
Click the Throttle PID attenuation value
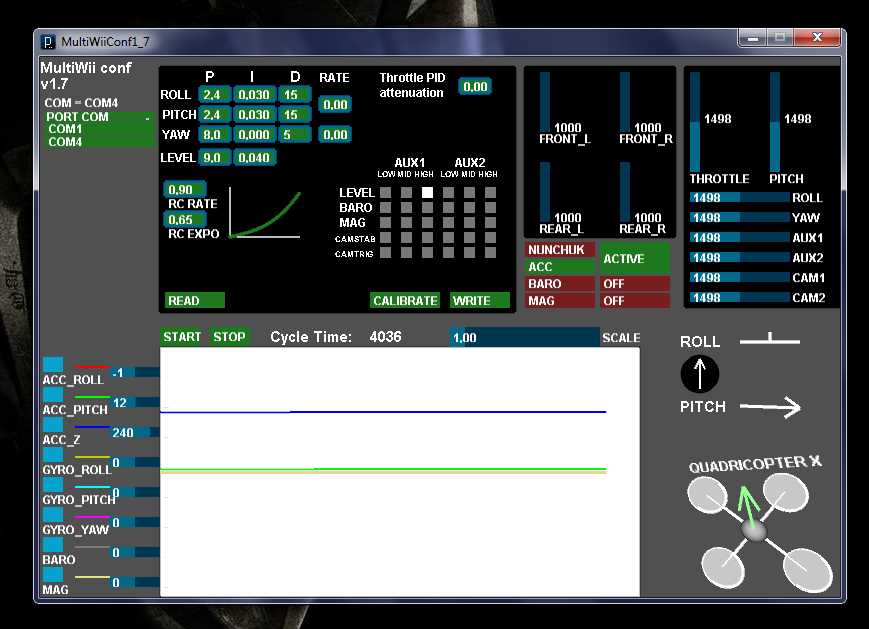pos(475,86)
